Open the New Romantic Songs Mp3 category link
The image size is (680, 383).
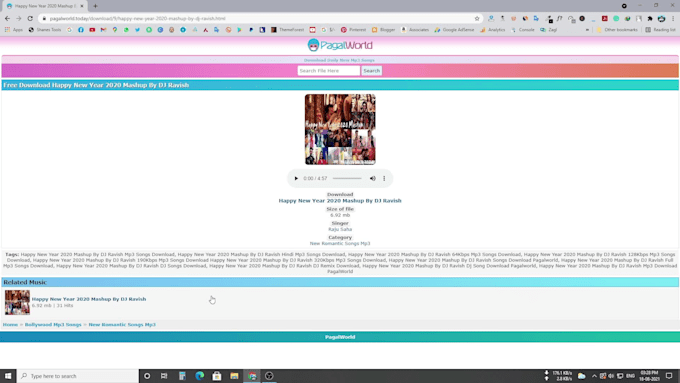coord(340,243)
